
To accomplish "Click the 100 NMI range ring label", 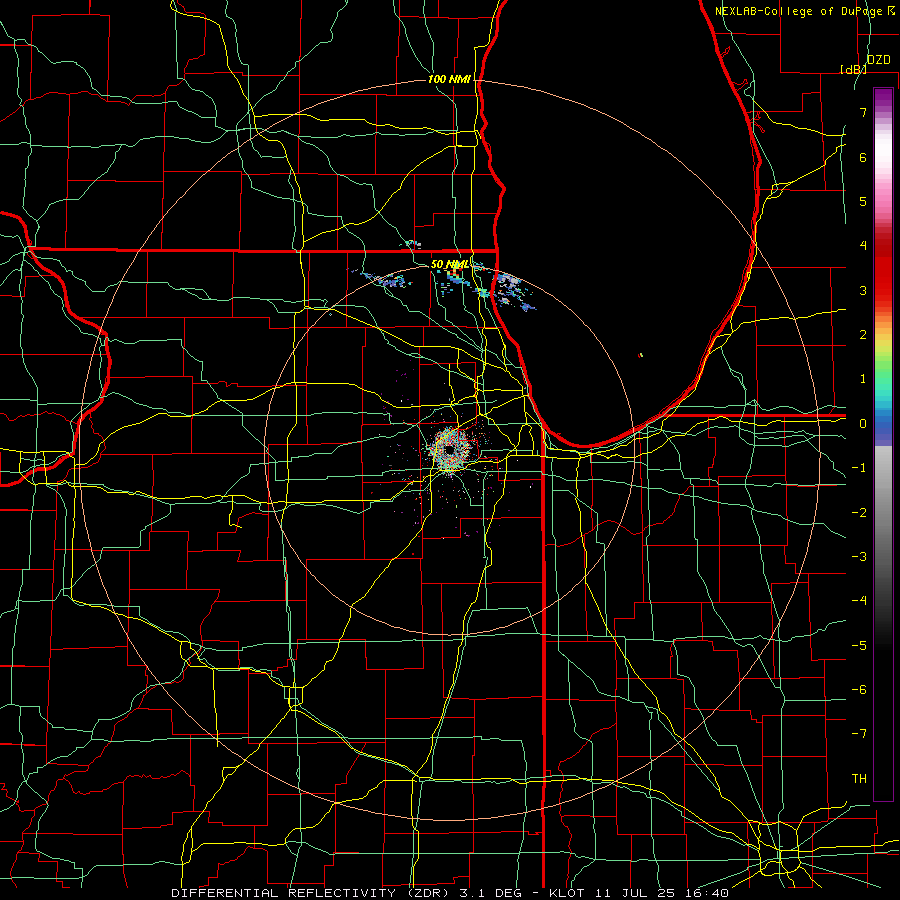I will (449, 79).
